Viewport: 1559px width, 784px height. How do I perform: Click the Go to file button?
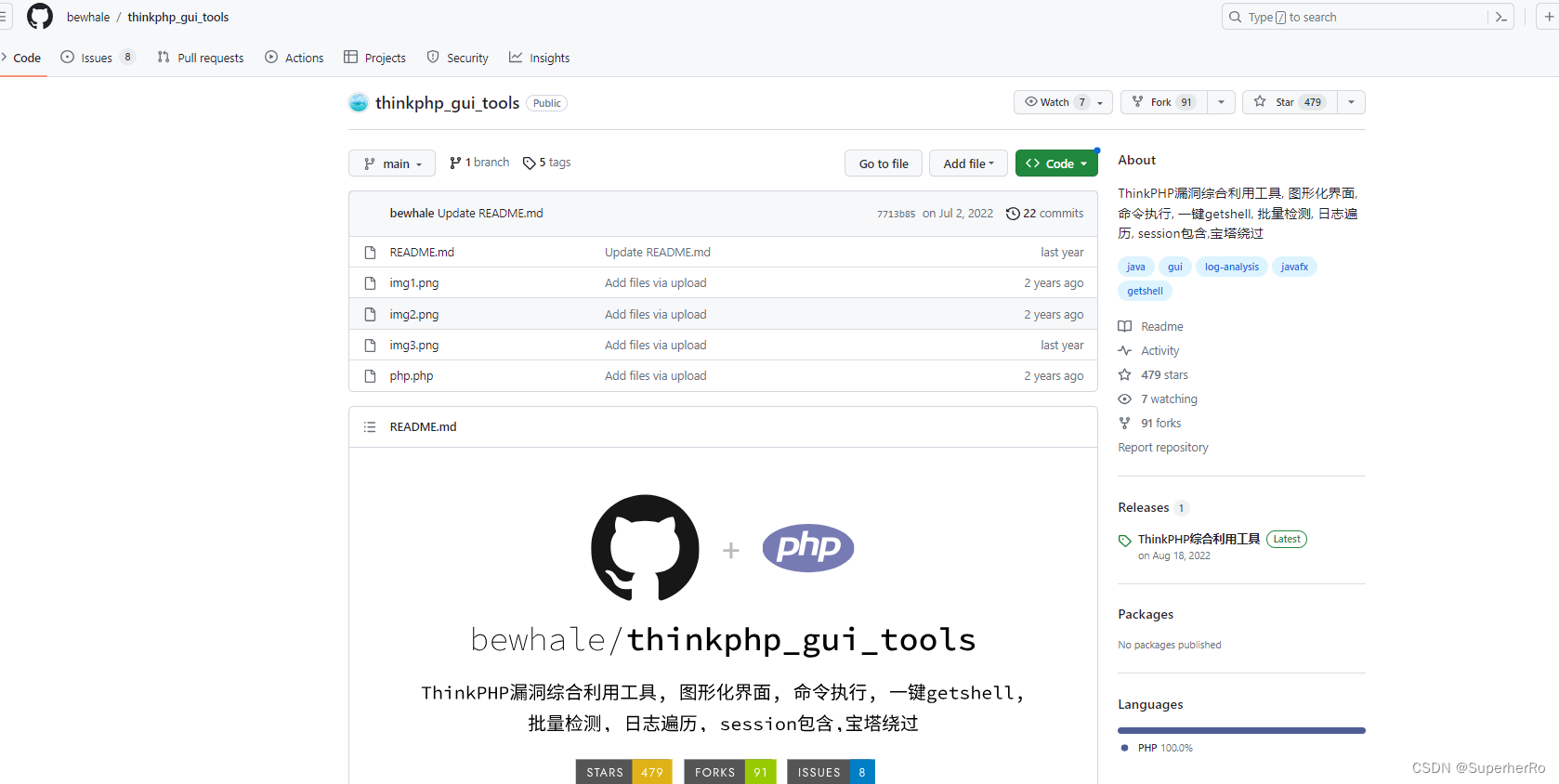tap(884, 163)
